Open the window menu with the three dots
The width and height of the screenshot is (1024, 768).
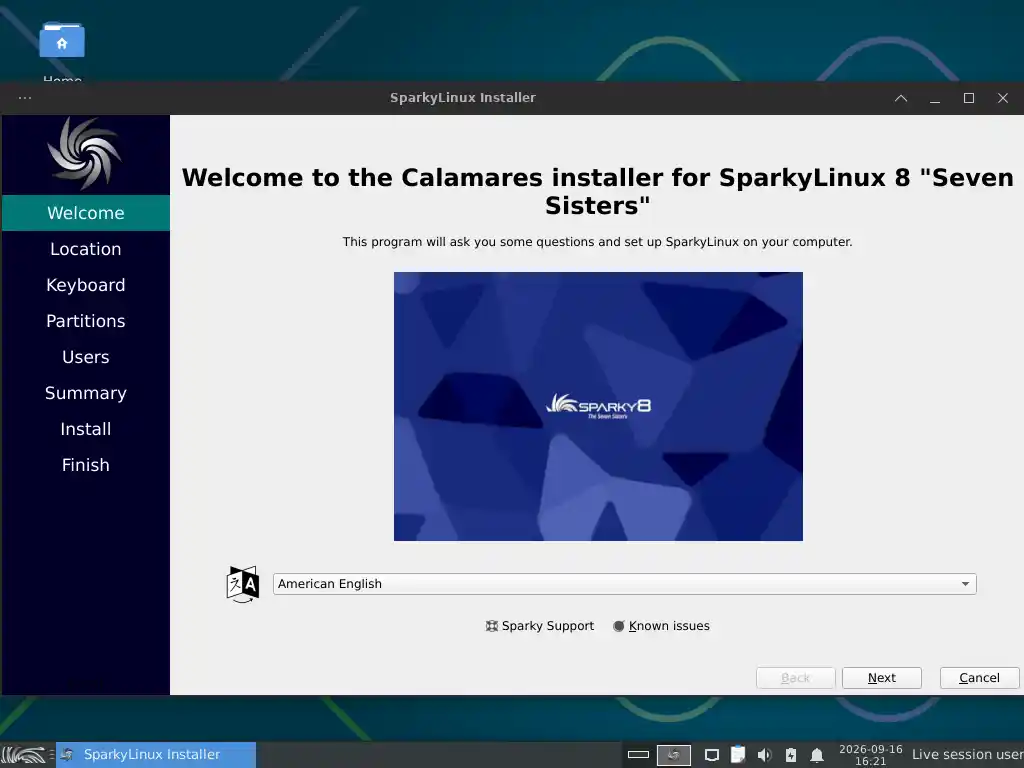tap(25, 98)
